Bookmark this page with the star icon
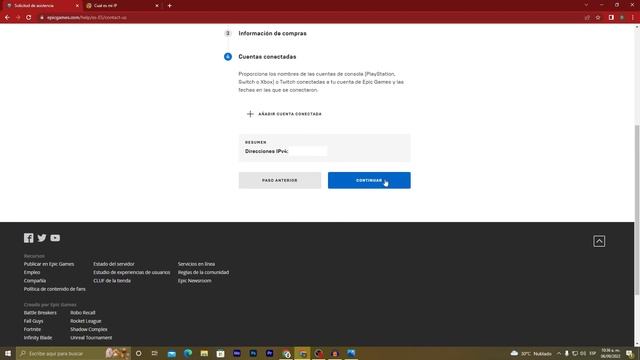This screenshot has width=640, height=360. (598, 18)
